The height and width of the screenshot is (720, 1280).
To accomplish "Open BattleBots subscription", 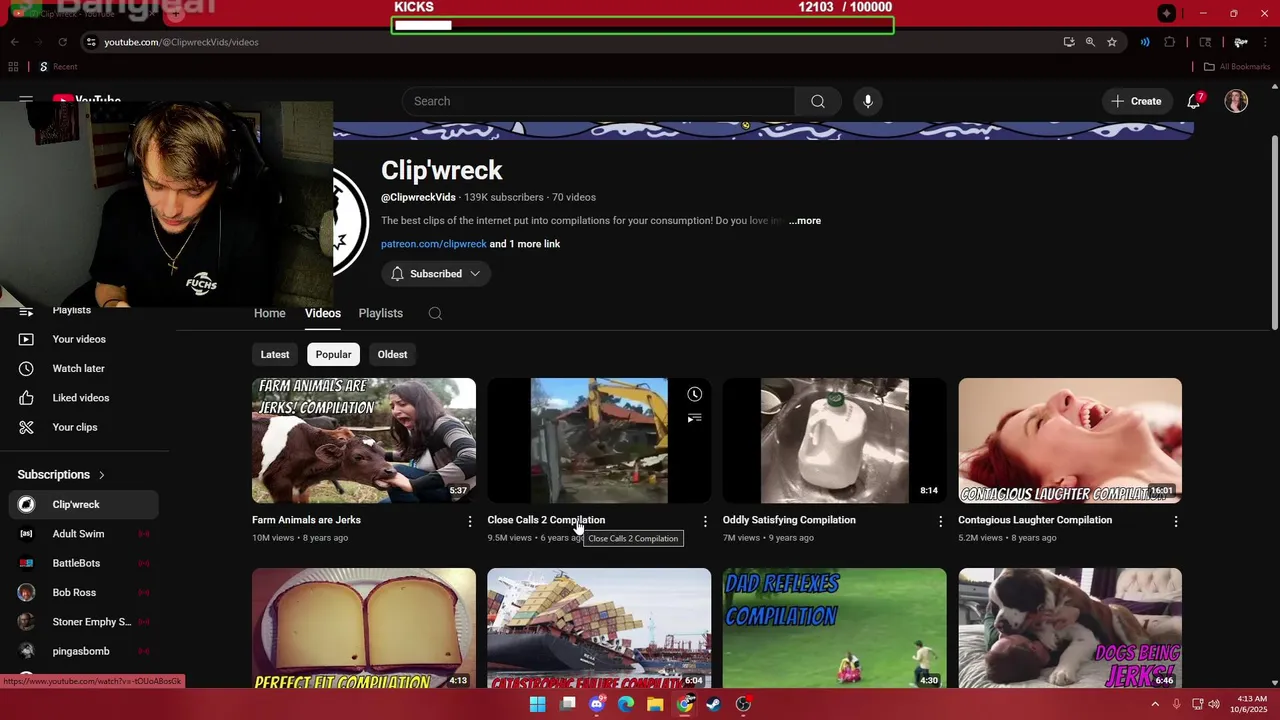I will pyautogui.click(x=84, y=563).
